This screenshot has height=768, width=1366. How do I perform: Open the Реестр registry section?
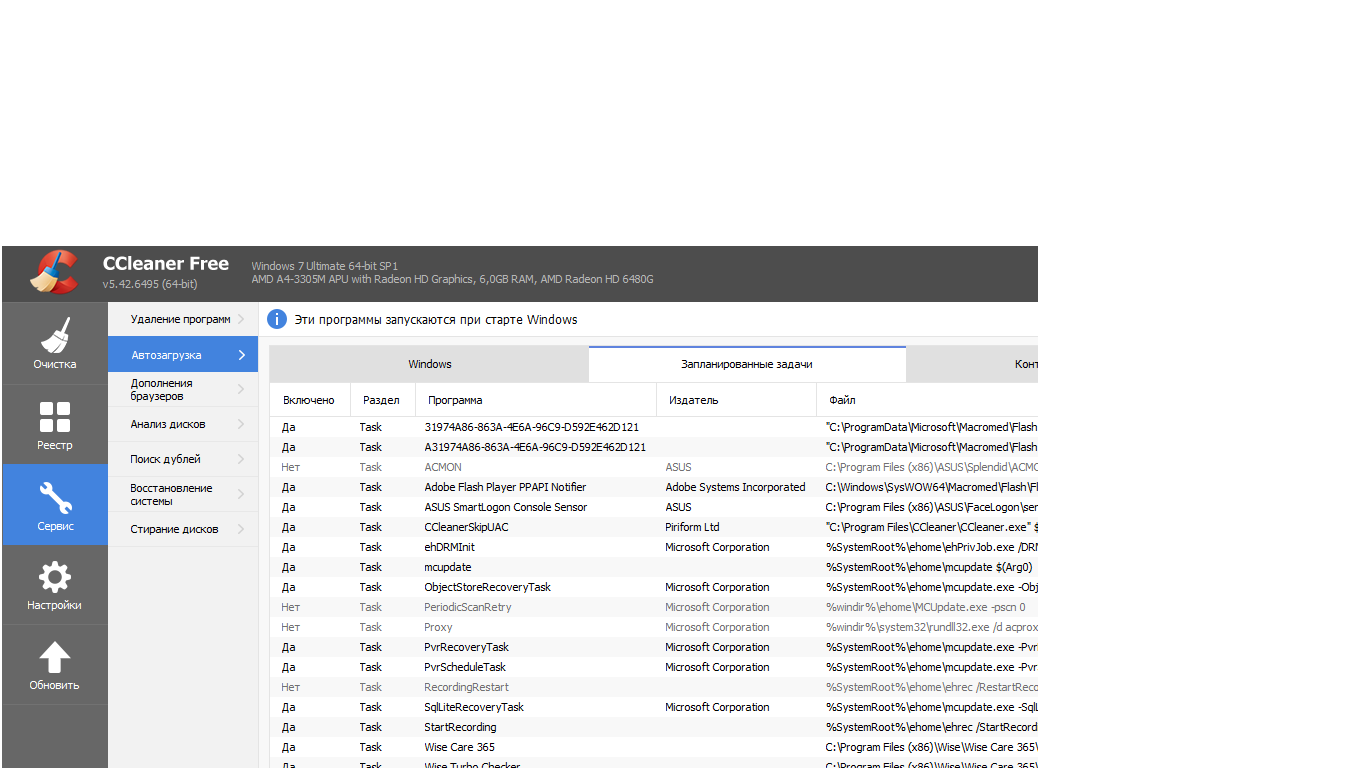click(x=55, y=425)
